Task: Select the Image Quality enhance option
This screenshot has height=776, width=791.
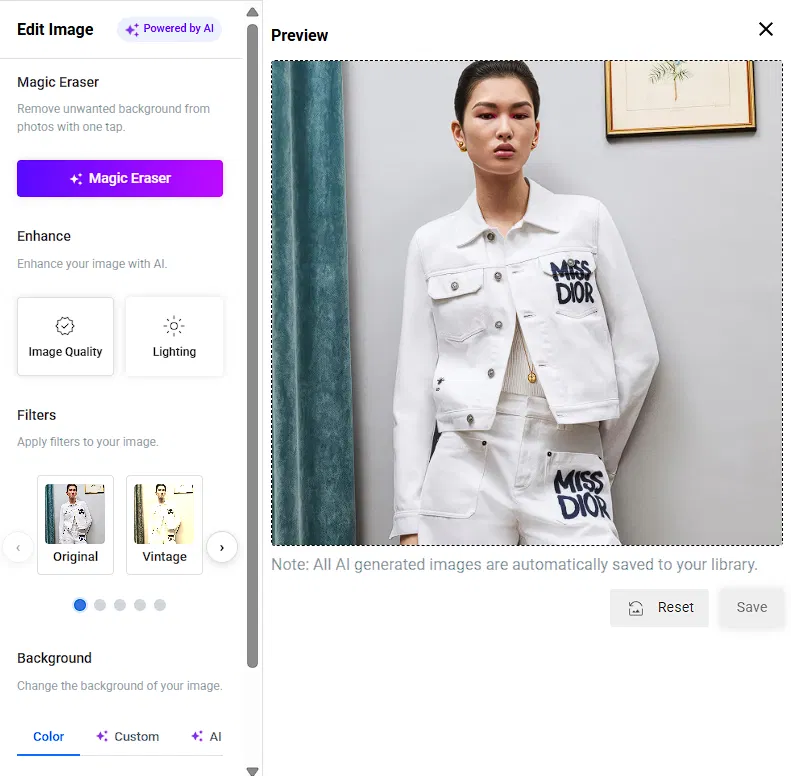Action: [65, 336]
